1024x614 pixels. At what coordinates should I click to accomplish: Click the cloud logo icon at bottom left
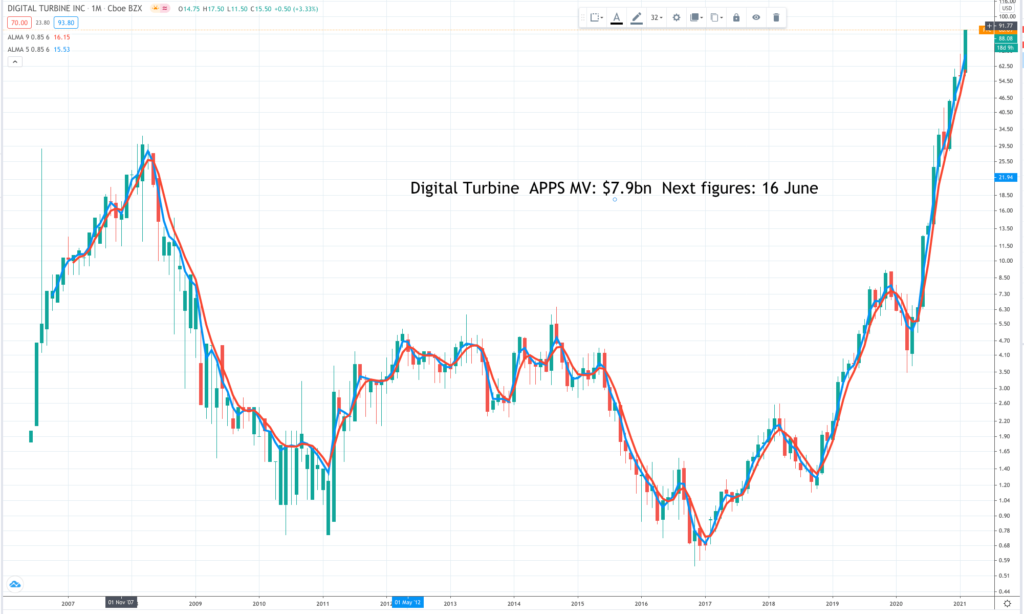tap(15, 584)
